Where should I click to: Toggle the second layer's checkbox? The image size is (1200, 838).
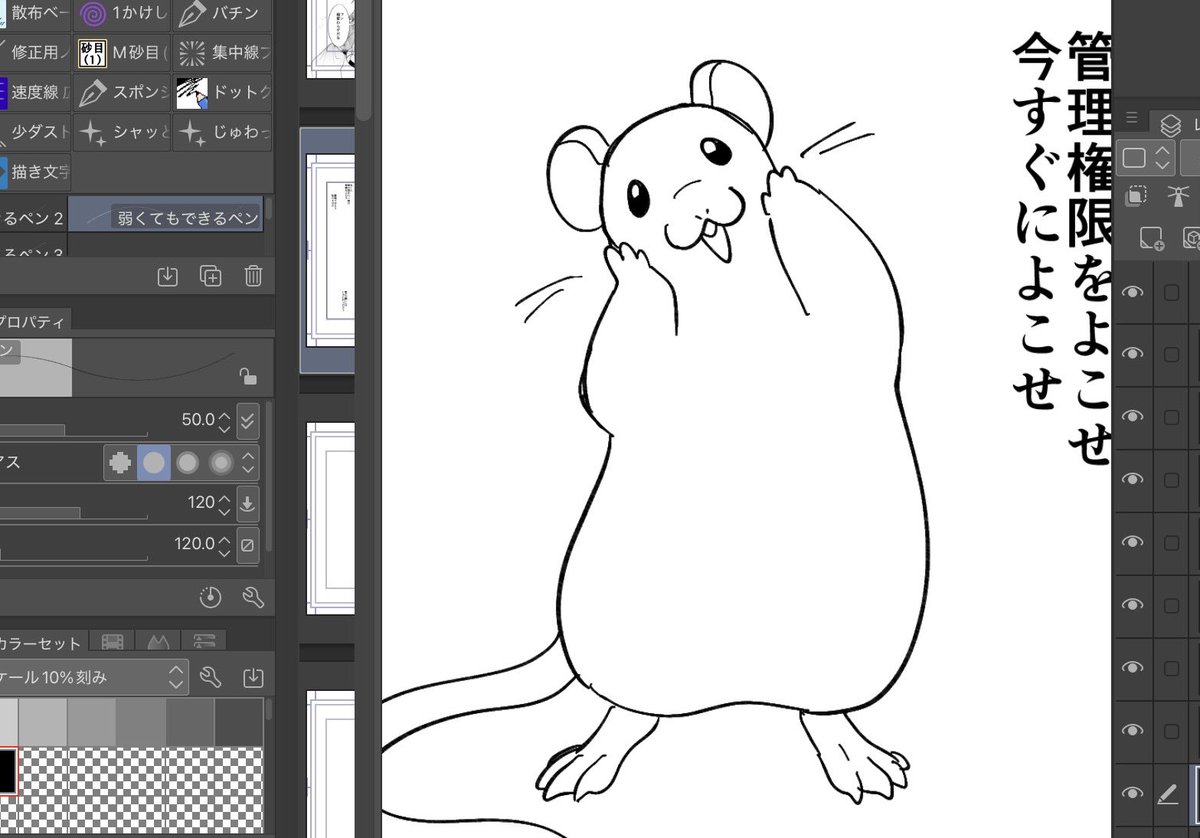1171,353
